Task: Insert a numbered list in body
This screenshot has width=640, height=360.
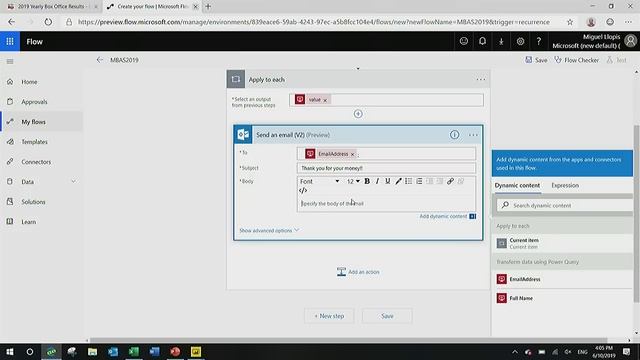Action: (x=419, y=181)
